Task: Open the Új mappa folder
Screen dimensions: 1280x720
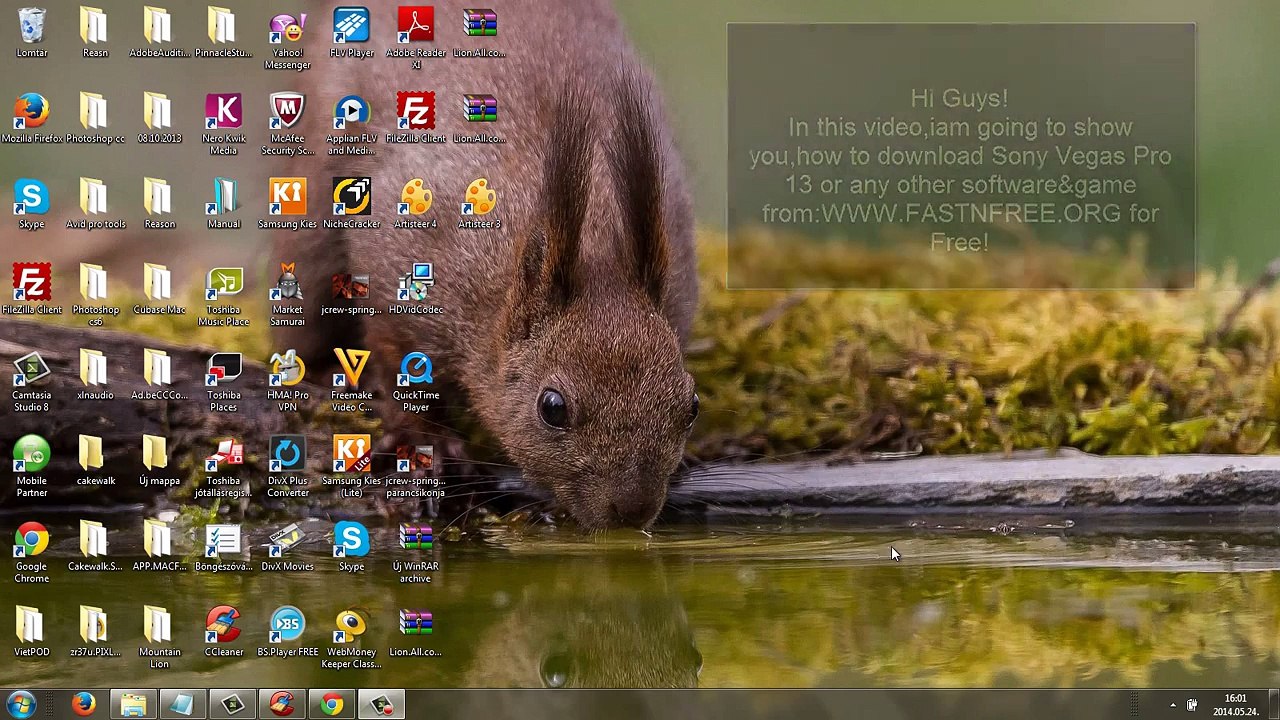Action: pyautogui.click(x=159, y=461)
